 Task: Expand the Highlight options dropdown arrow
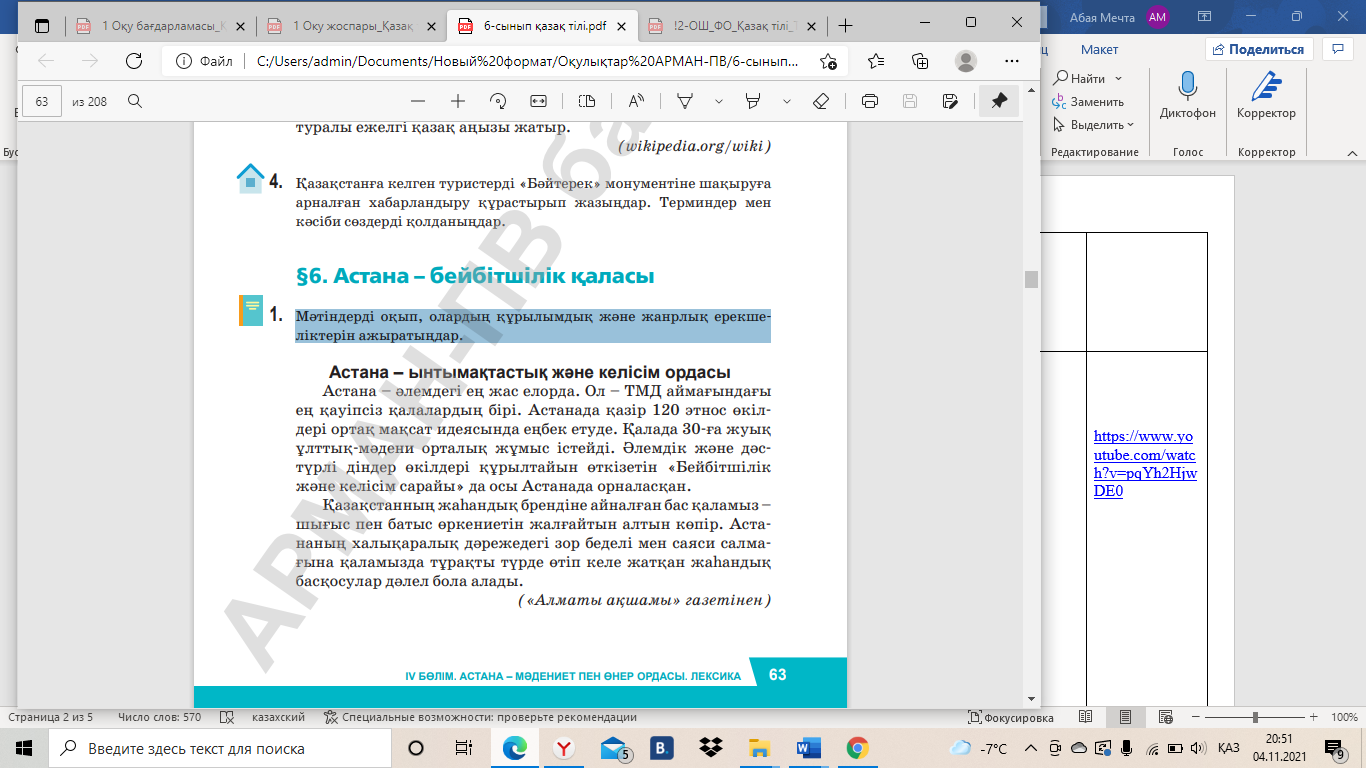click(787, 101)
